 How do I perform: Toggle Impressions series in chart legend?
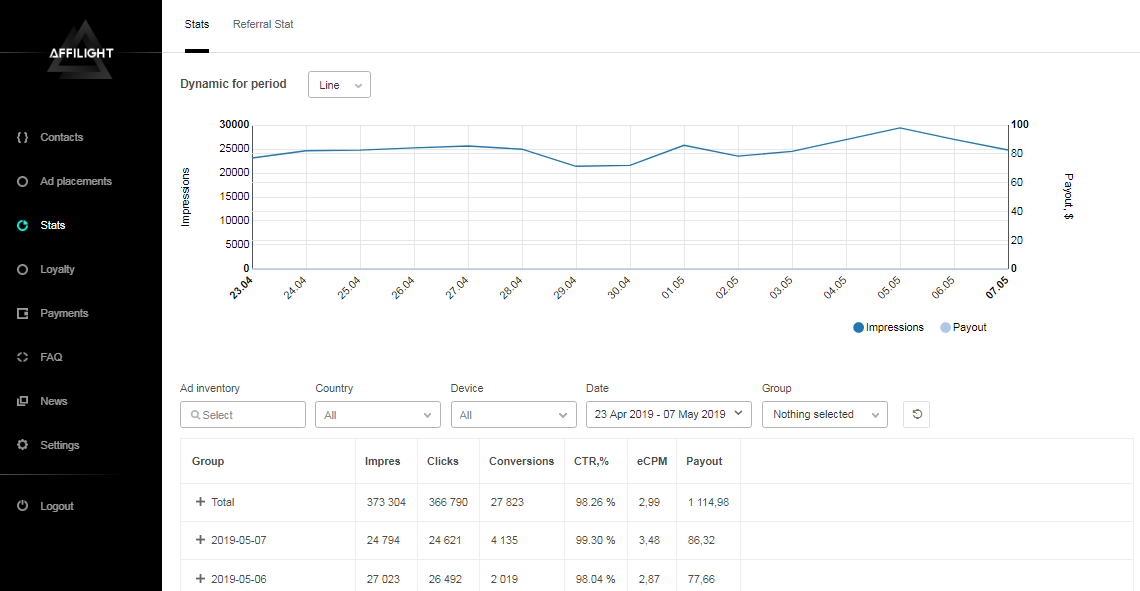(x=888, y=327)
